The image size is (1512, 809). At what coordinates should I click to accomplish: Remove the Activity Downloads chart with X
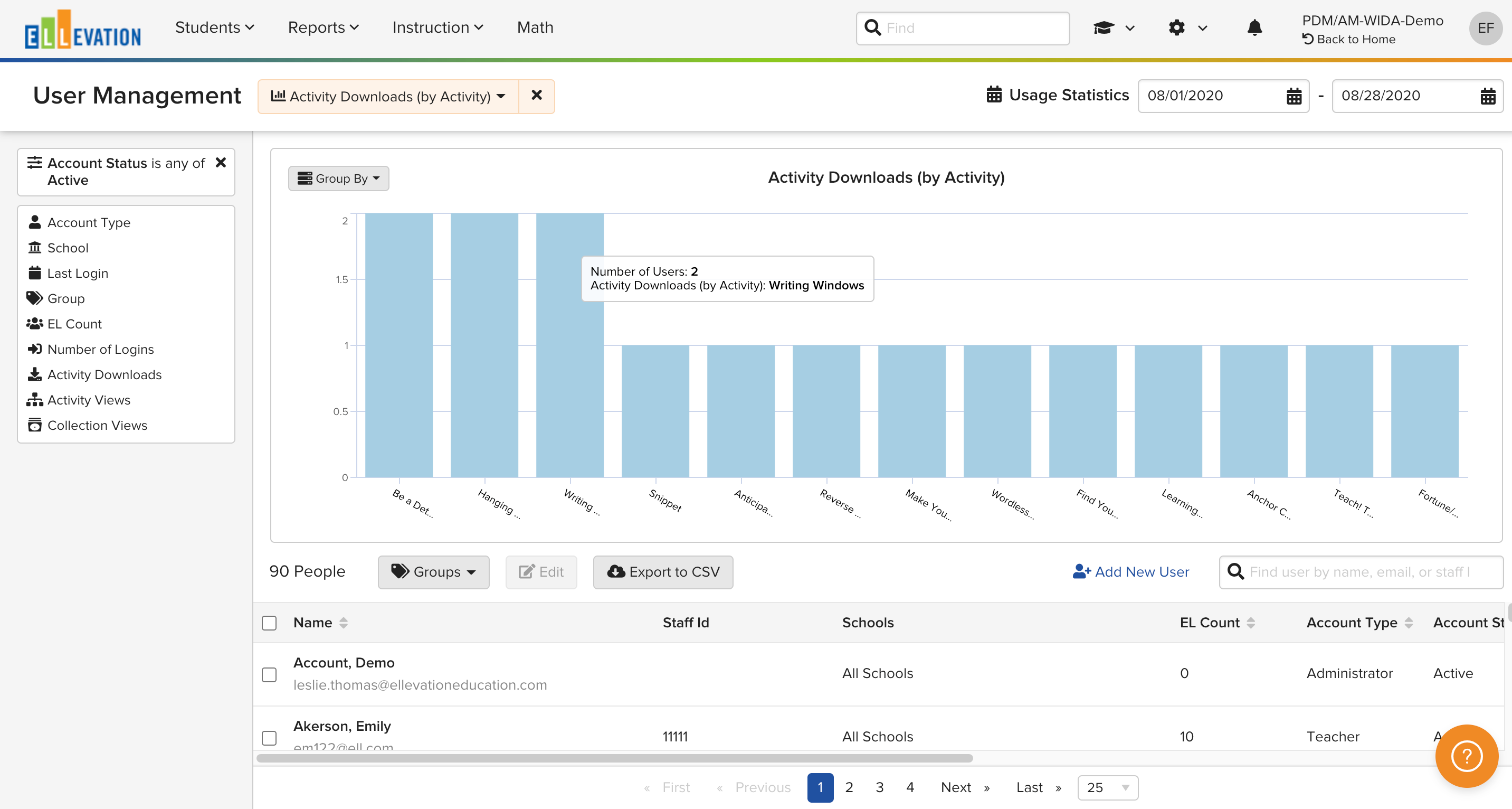537,96
